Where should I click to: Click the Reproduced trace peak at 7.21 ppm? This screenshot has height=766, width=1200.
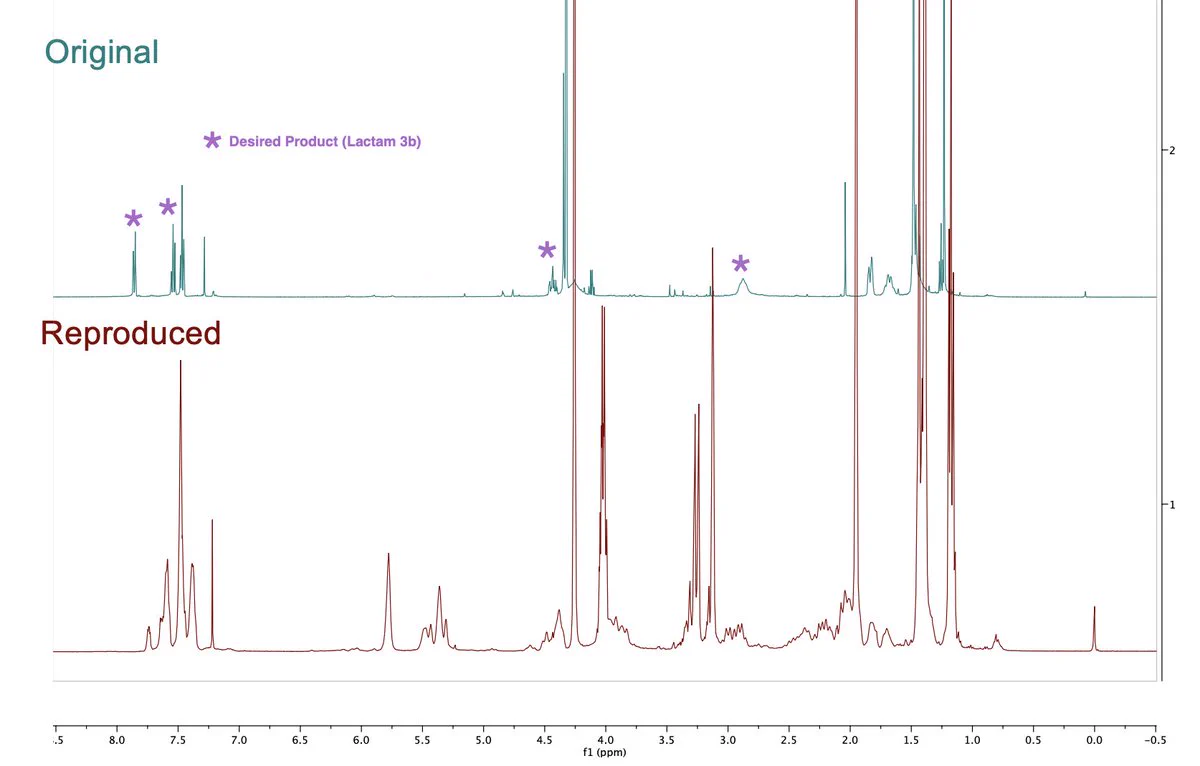point(212,583)
